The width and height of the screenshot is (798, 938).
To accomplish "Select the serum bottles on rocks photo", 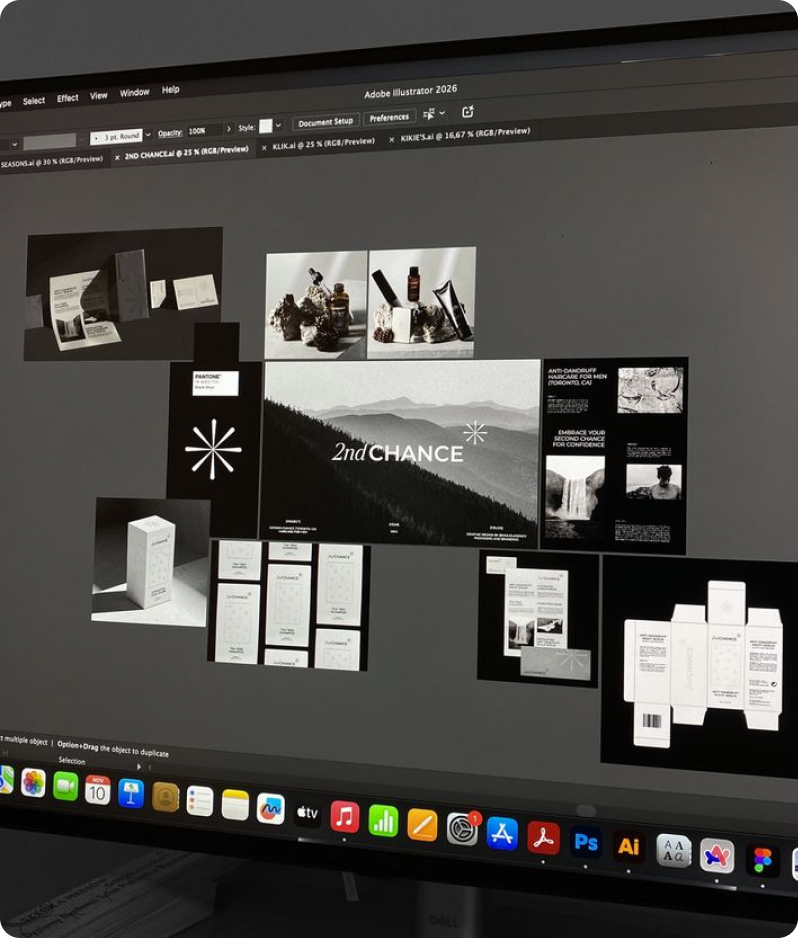I will [x=316, y=305].
